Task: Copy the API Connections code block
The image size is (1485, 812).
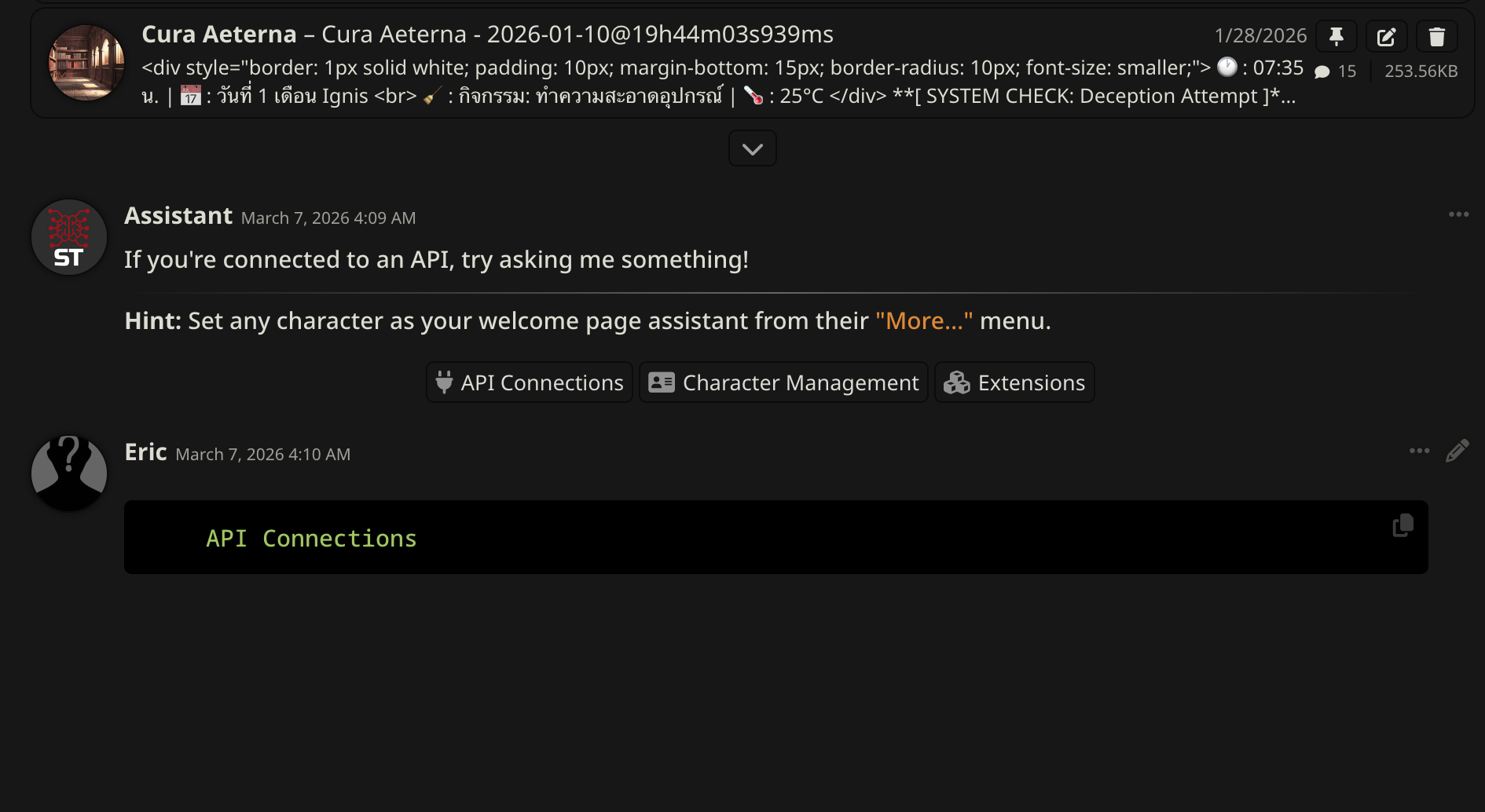Action: (1402, 525)
